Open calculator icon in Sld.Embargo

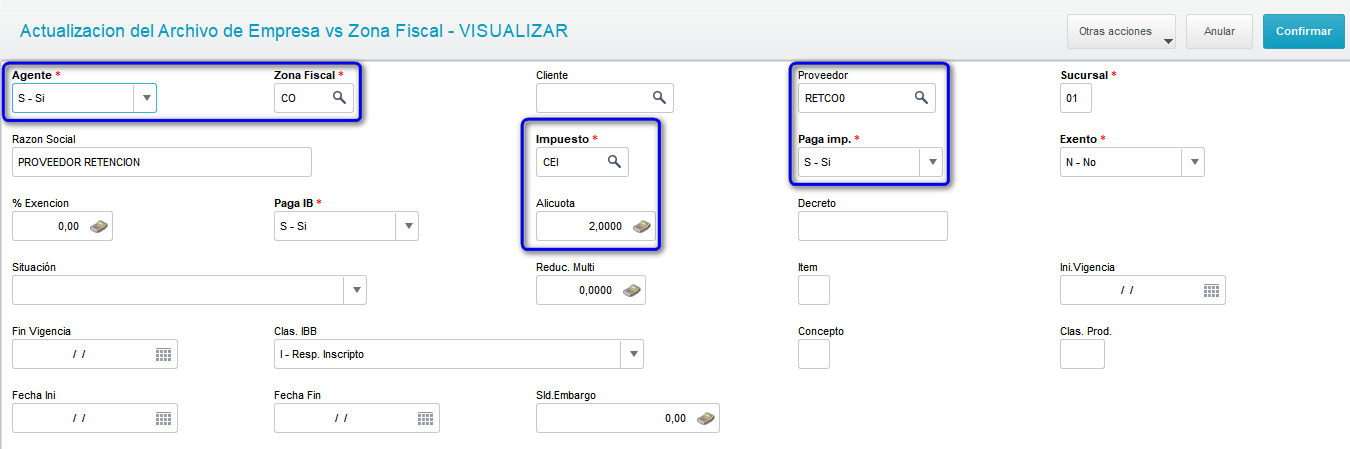[706, 418]
